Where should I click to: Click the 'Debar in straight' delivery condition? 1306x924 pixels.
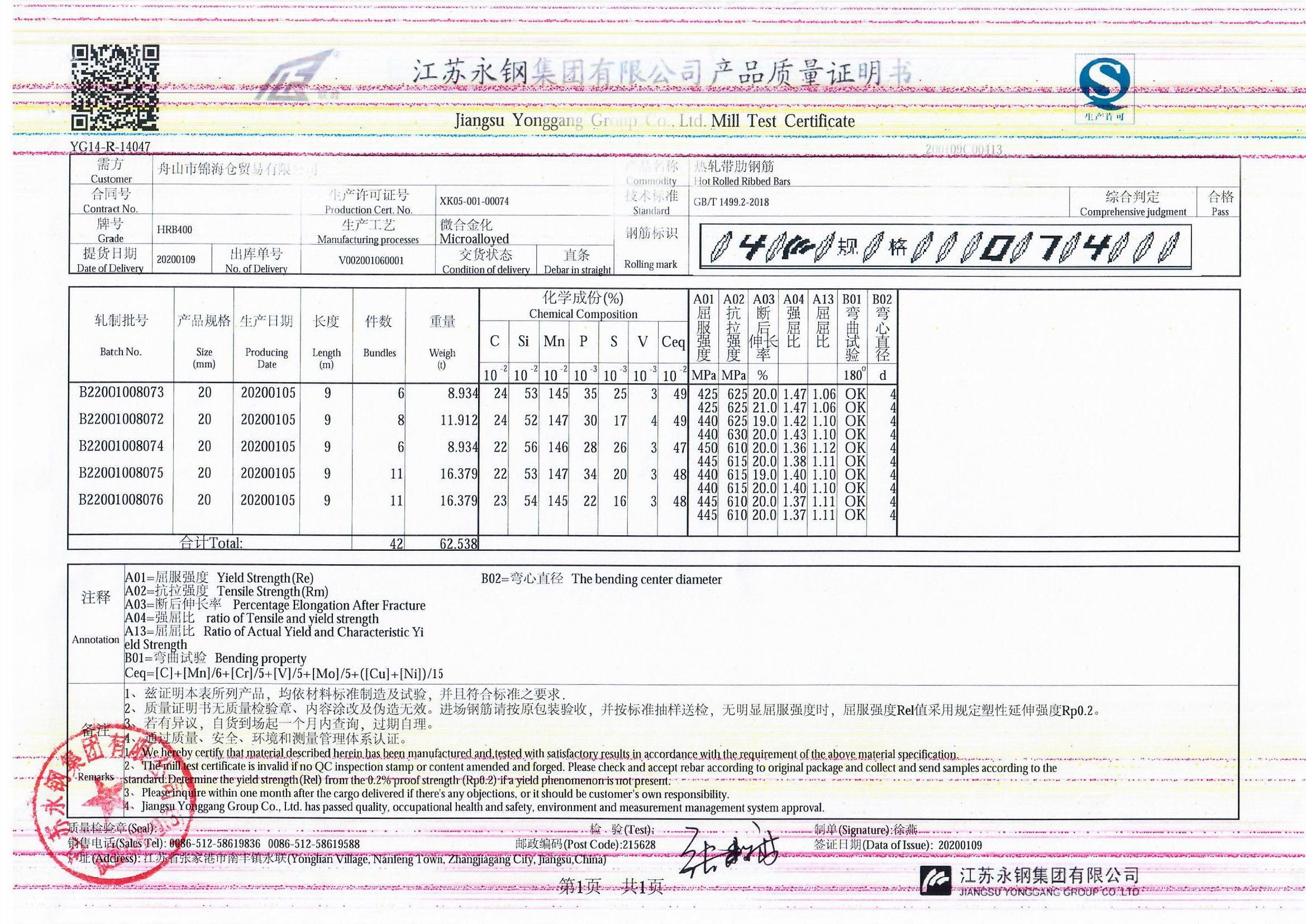click(578, 270)
